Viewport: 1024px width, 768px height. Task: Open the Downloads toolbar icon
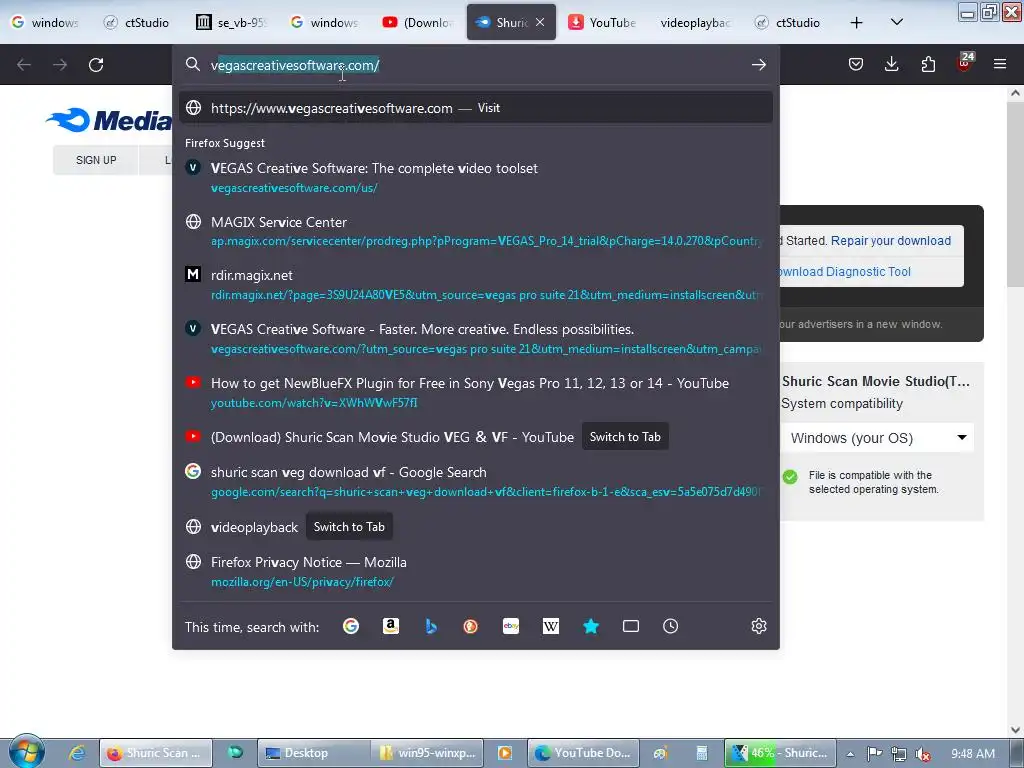click(891, 64)
